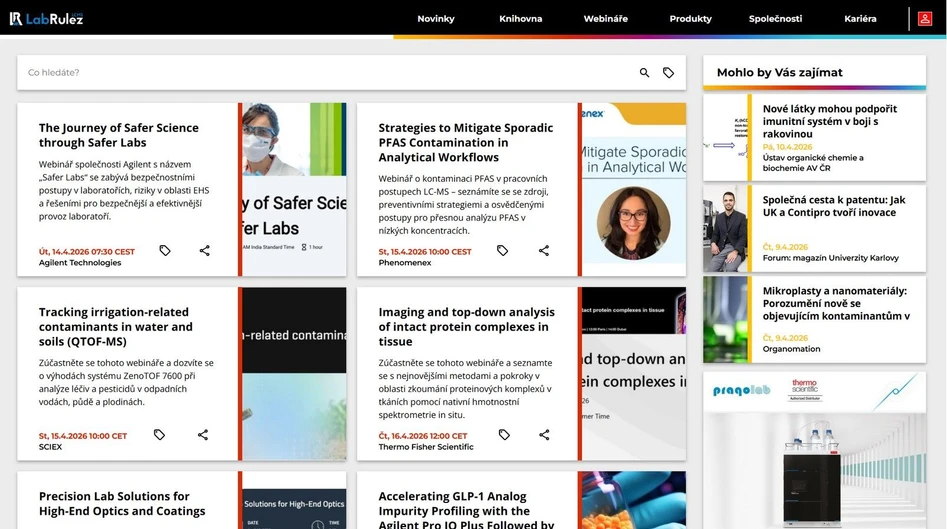Click Precision Lab Solutions thumbnail
Image resolution: width=947 pixels, height=529 pixels.
pos(294,500)
